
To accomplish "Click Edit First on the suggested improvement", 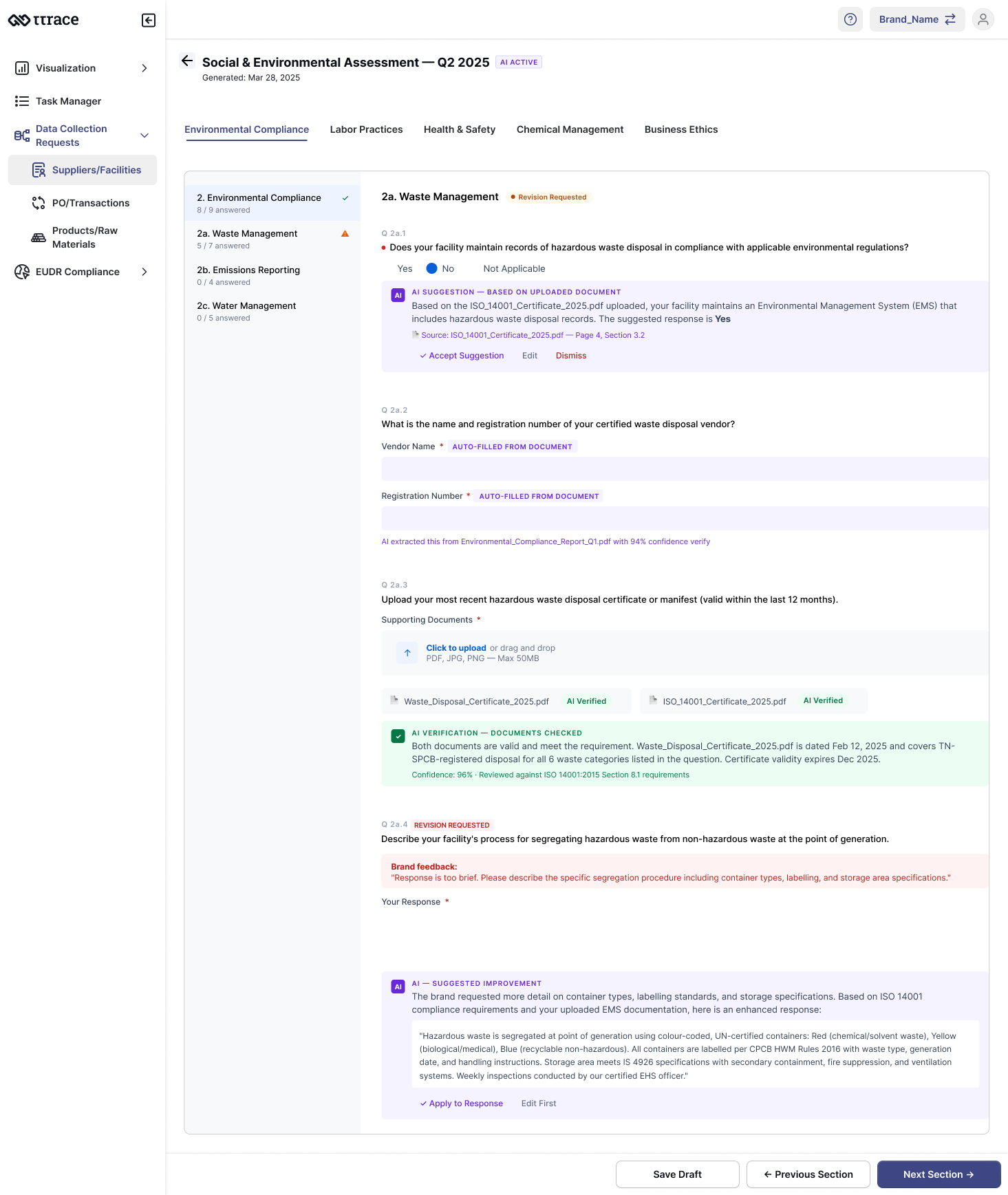I will pyautogui.click(x=539, y=1104).
